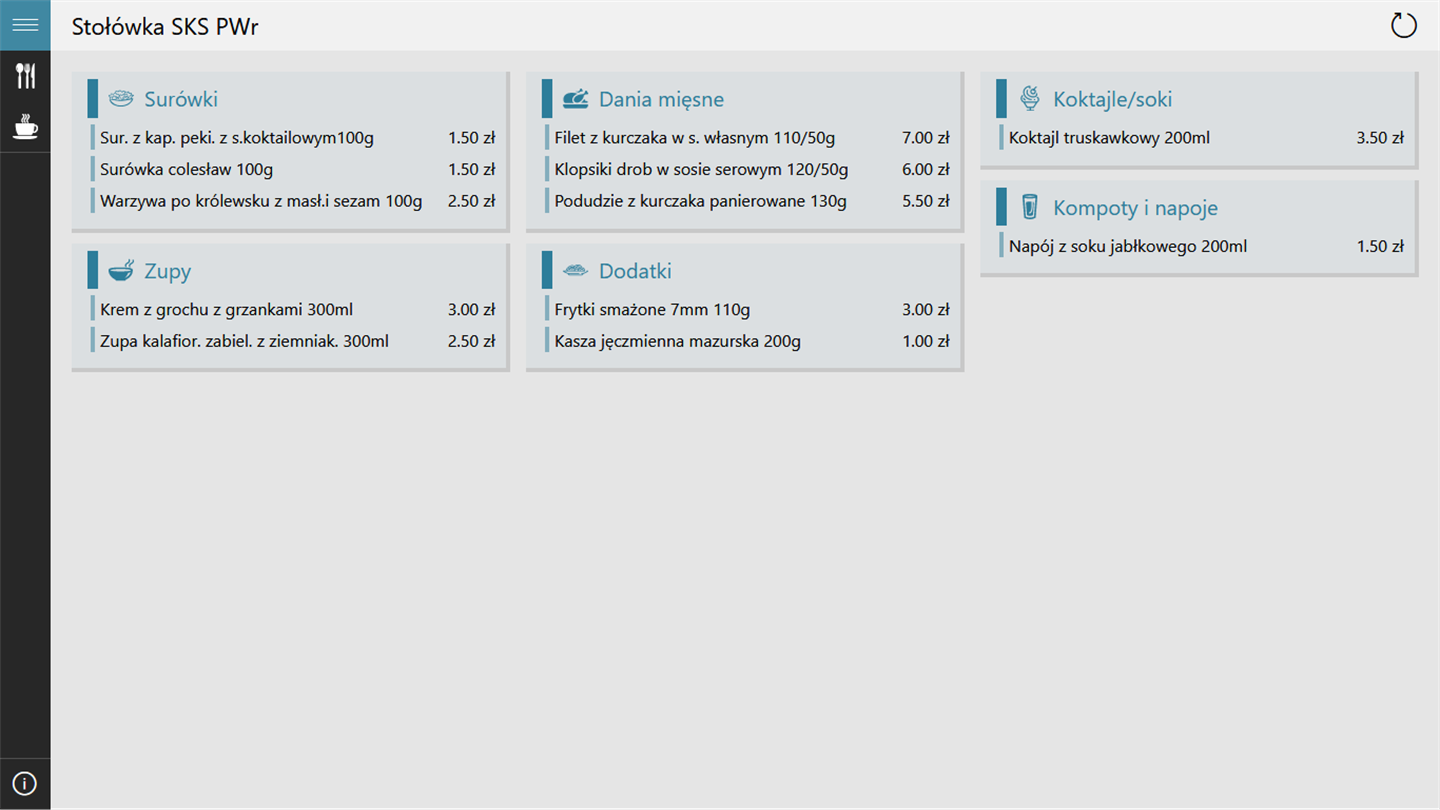Viewport: 1440px width, 810px height.
Task: Click the Surówki salad bowl icon
Action: pyautogui.click(x=121, y=98)
